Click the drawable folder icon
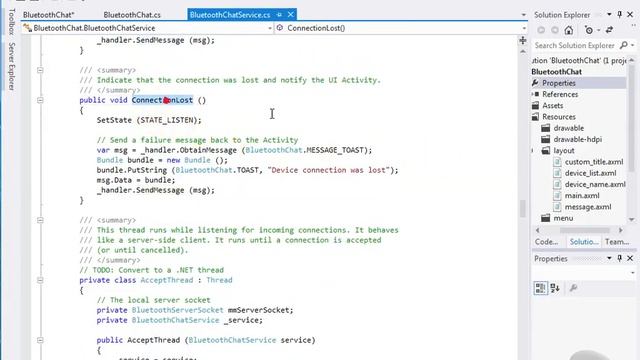The width and height of the screenshot is (640, 360). (546, 128)
